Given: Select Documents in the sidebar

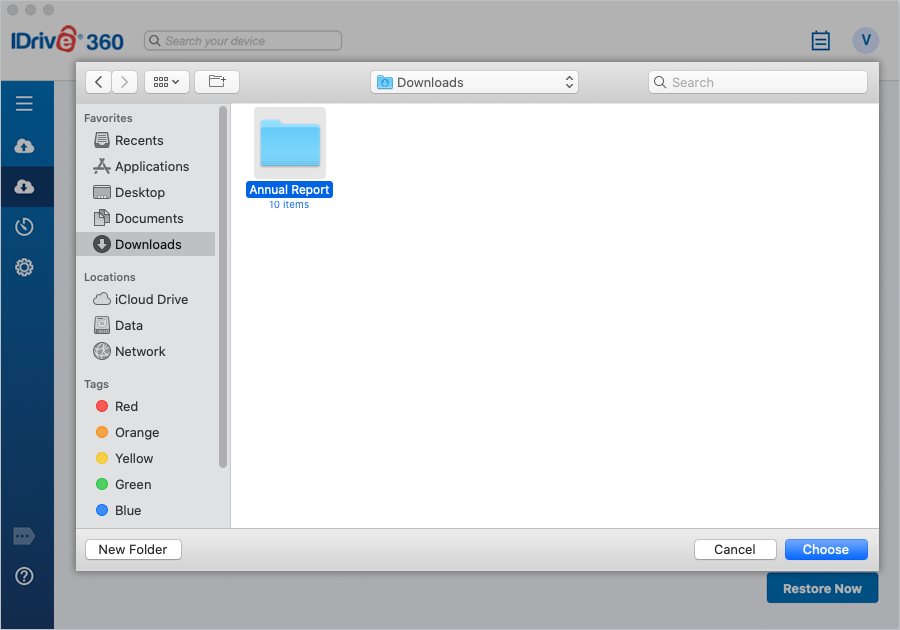Looking at the screenshot, I should tap(146, 219).
